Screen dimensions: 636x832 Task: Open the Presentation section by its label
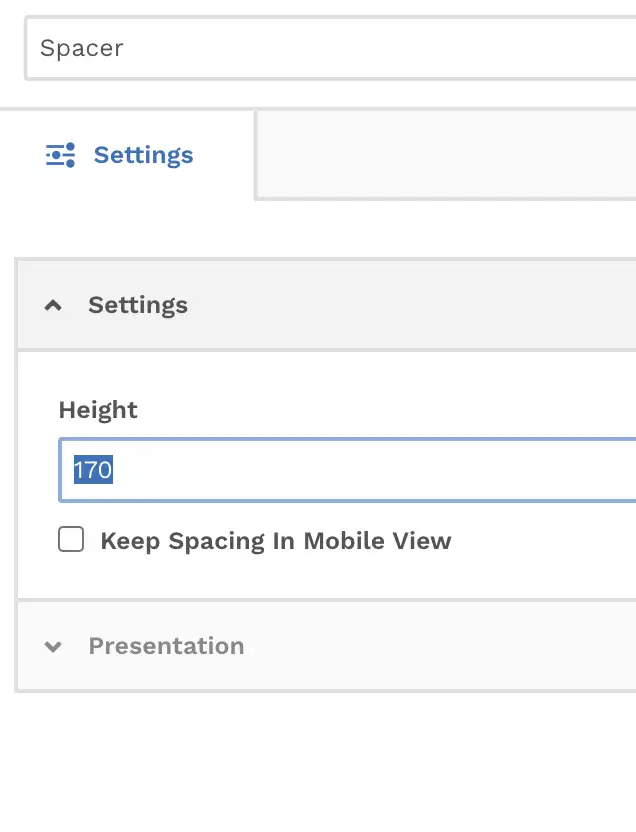(166, 646)
